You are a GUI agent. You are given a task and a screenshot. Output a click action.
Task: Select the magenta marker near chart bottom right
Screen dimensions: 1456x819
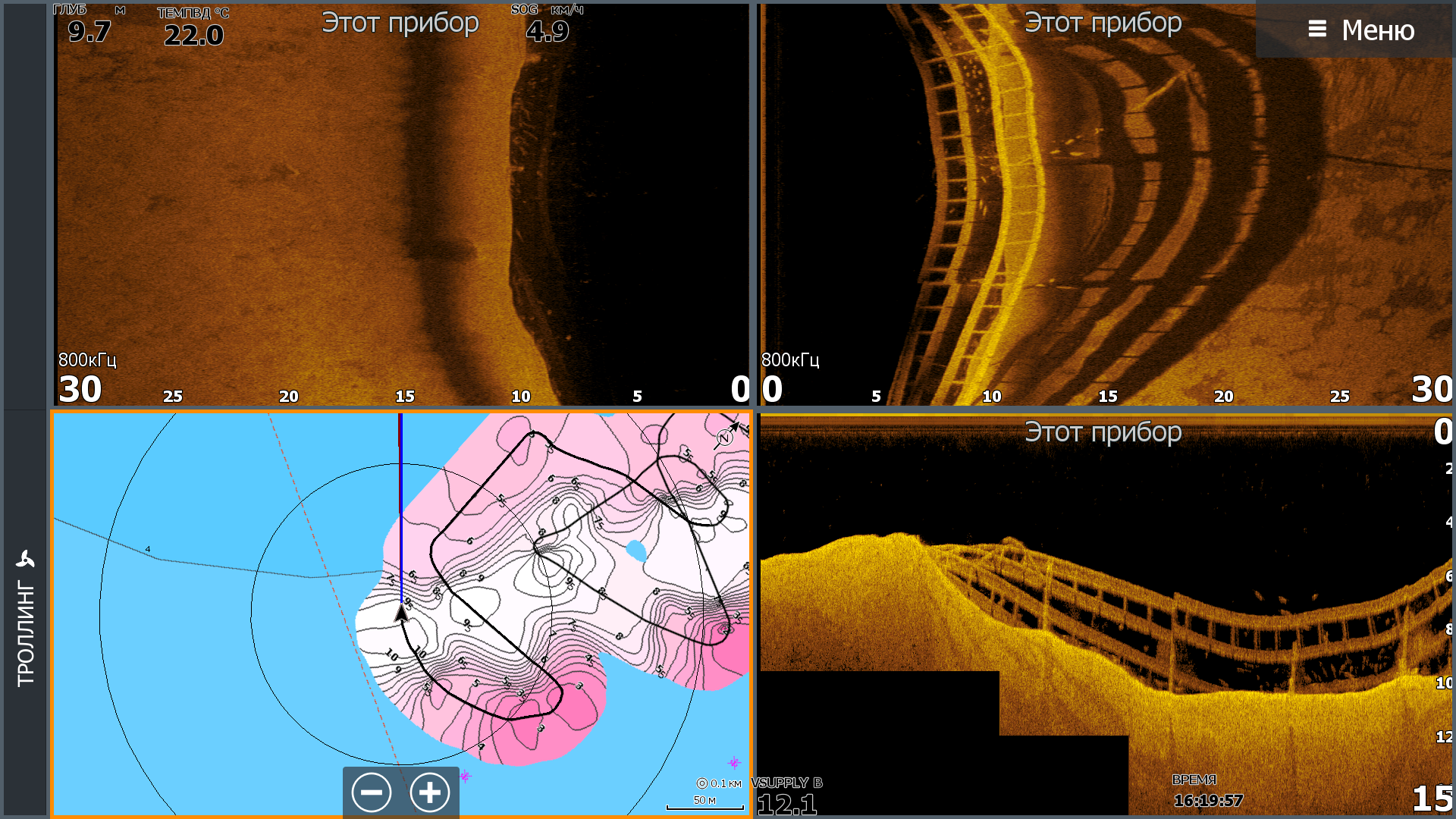pos(733,762)
